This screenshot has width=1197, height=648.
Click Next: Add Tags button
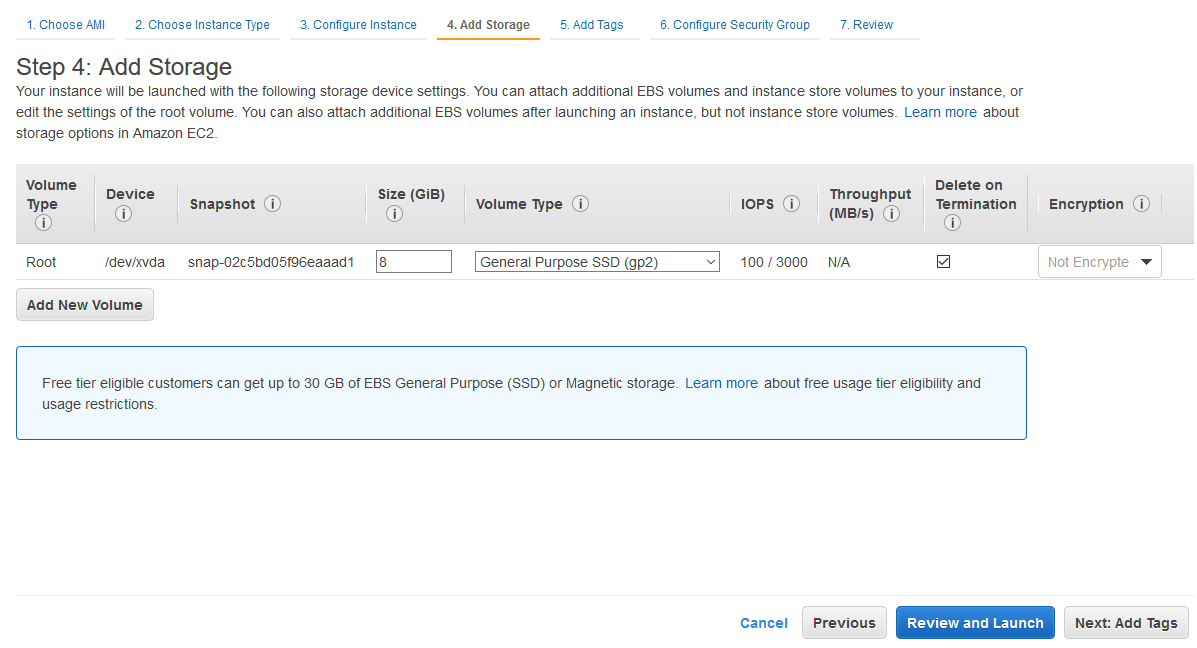click(1126, 623)
